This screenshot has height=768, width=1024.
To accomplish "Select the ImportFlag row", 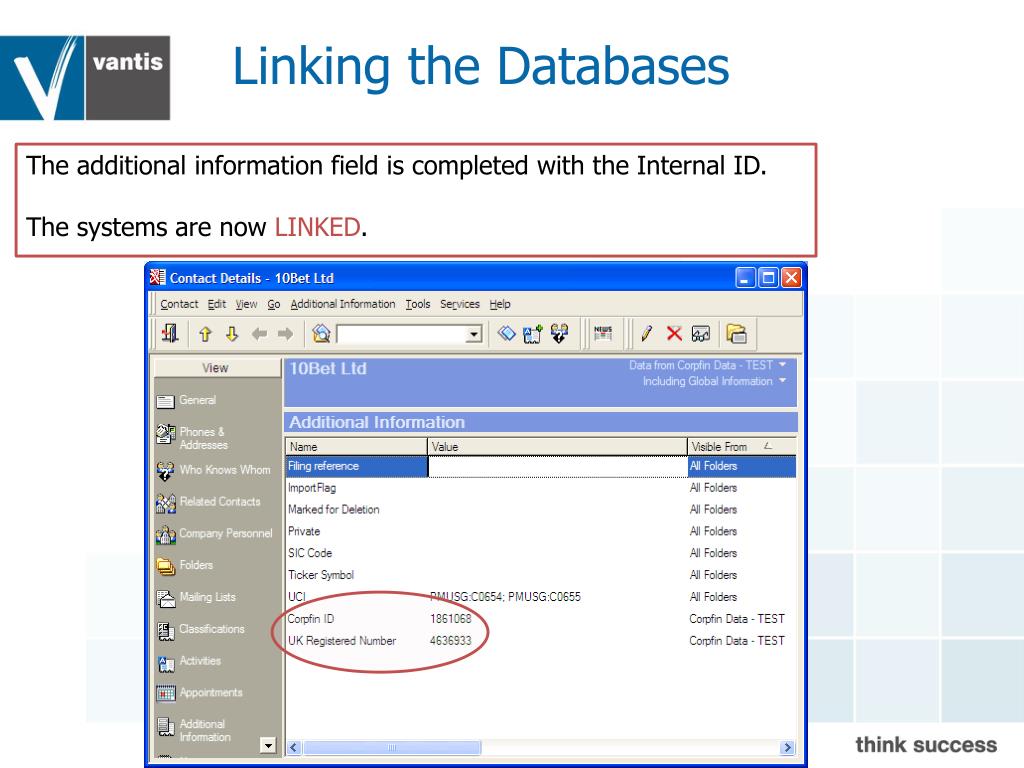I will point(541,488).
